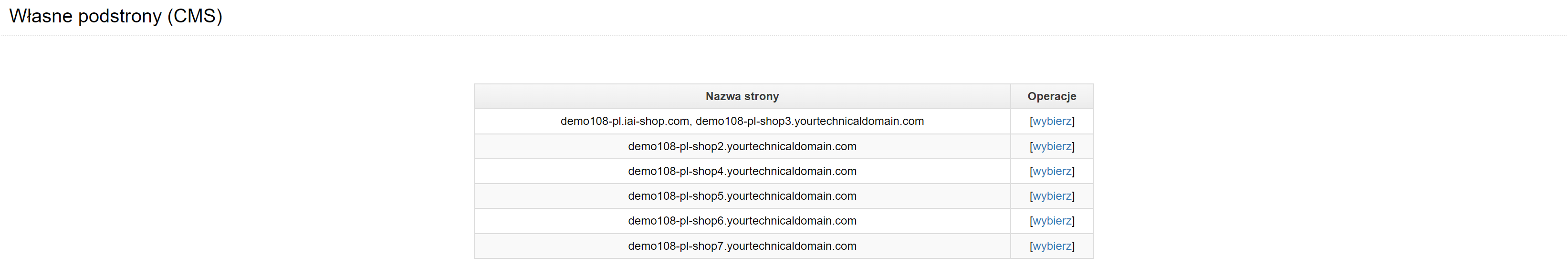
Task: Pick wybierz for demo108-pl-shop6 site
Action: click(1052, 221)
